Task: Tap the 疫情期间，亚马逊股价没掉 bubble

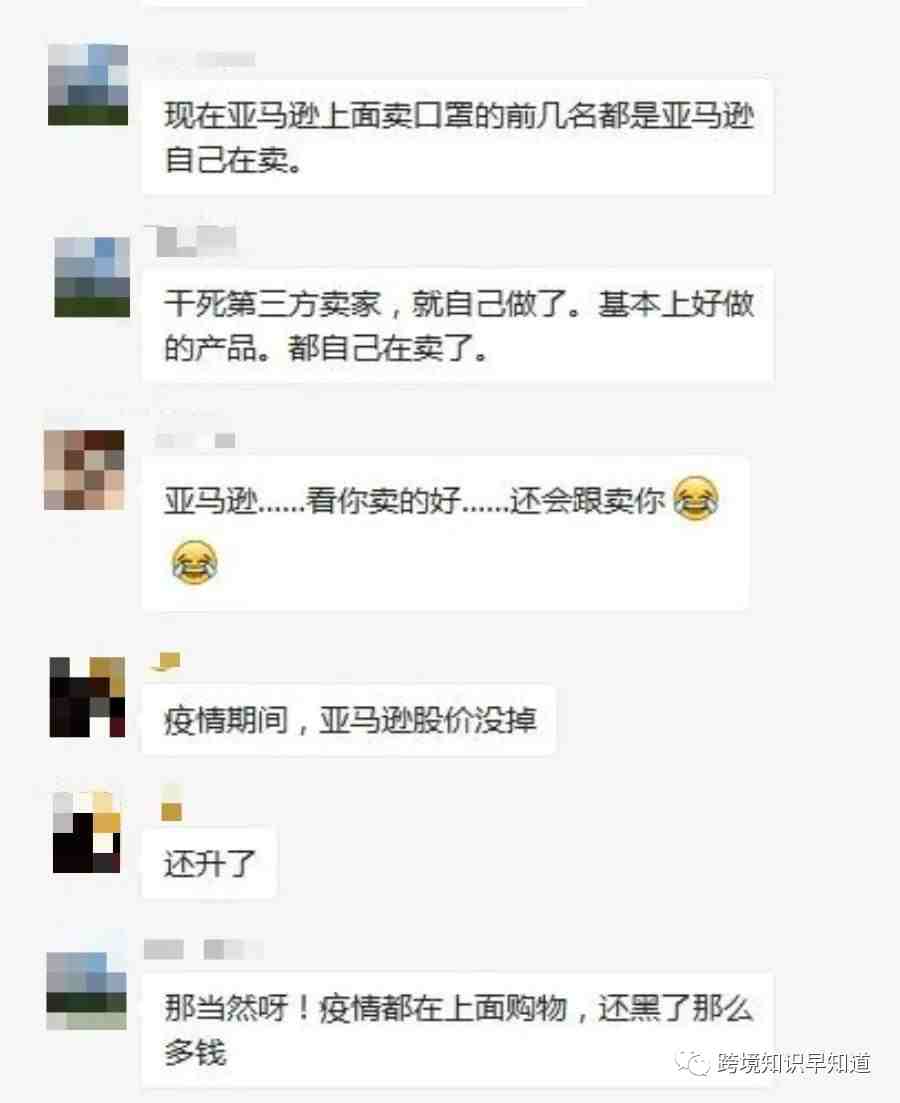Action: tap(349, 720)
